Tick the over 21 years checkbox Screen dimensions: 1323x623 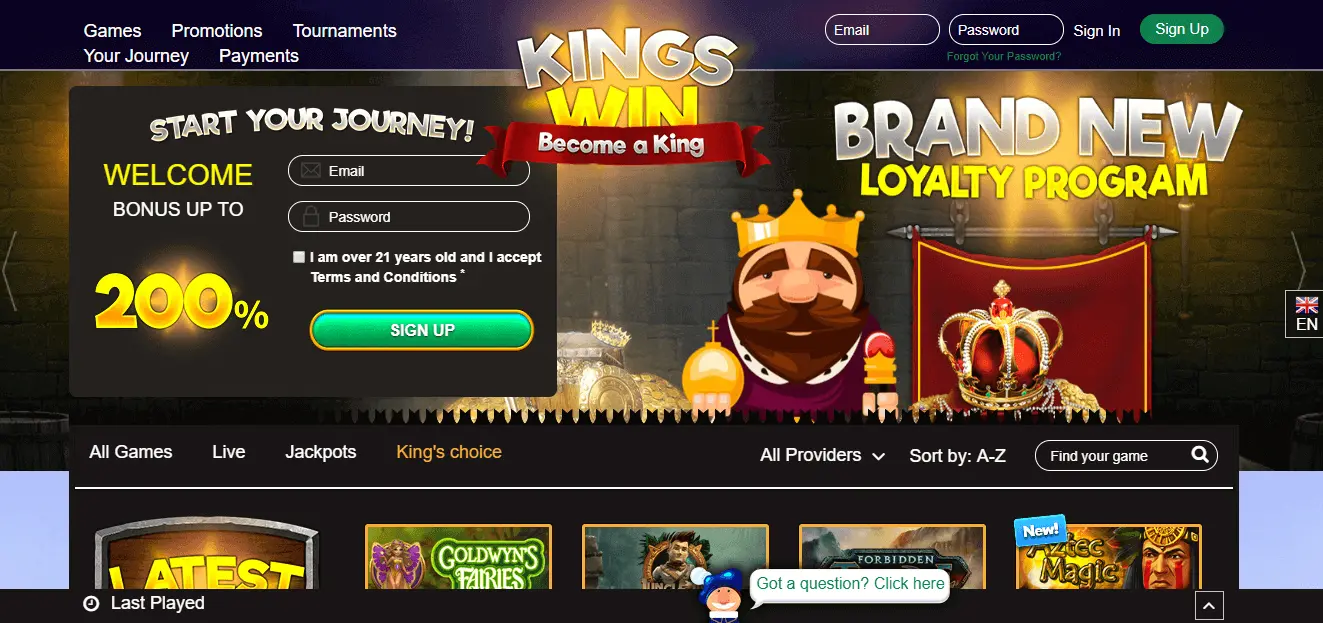pyautogui.click(x=298, y=257)
